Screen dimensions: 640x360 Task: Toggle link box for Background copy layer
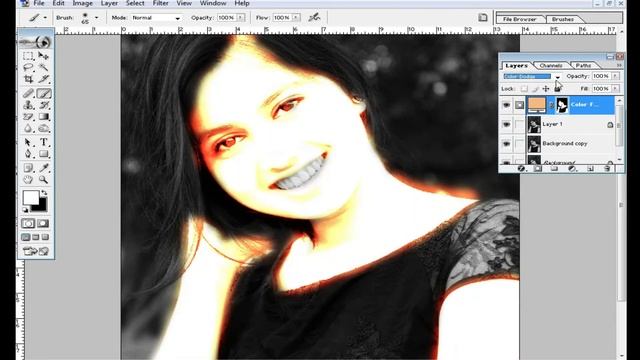pos(519,144)
